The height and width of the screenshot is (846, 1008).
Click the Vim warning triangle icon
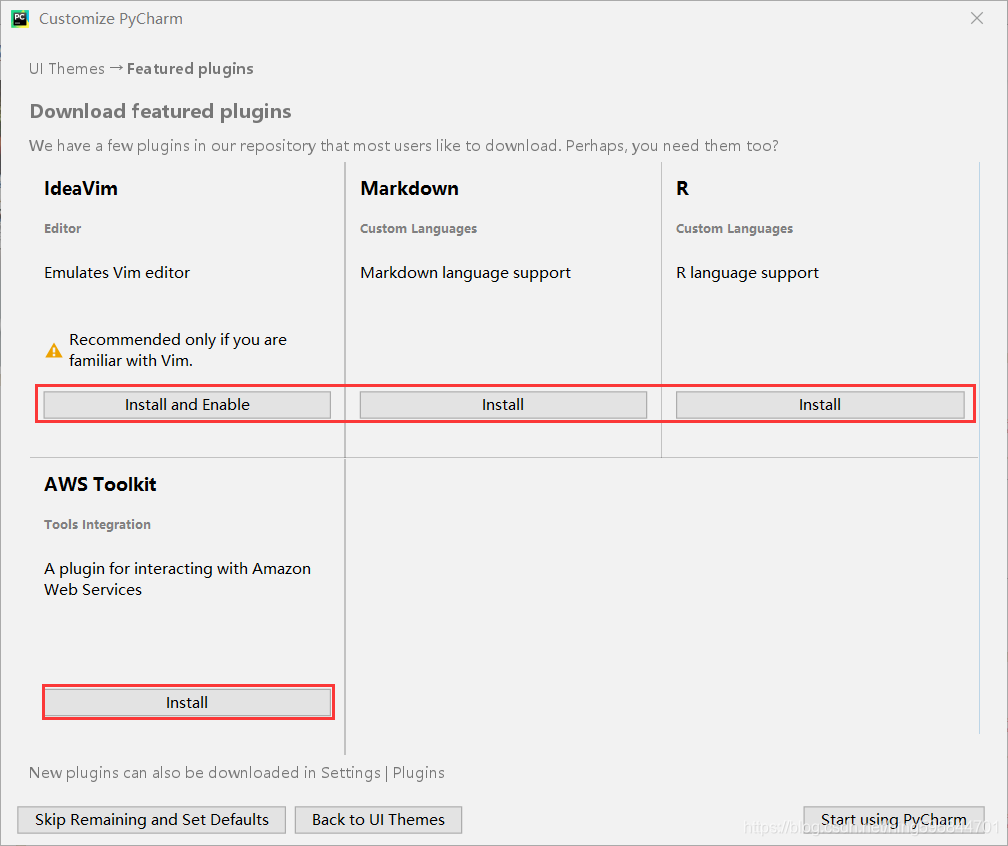coord(54,350)
